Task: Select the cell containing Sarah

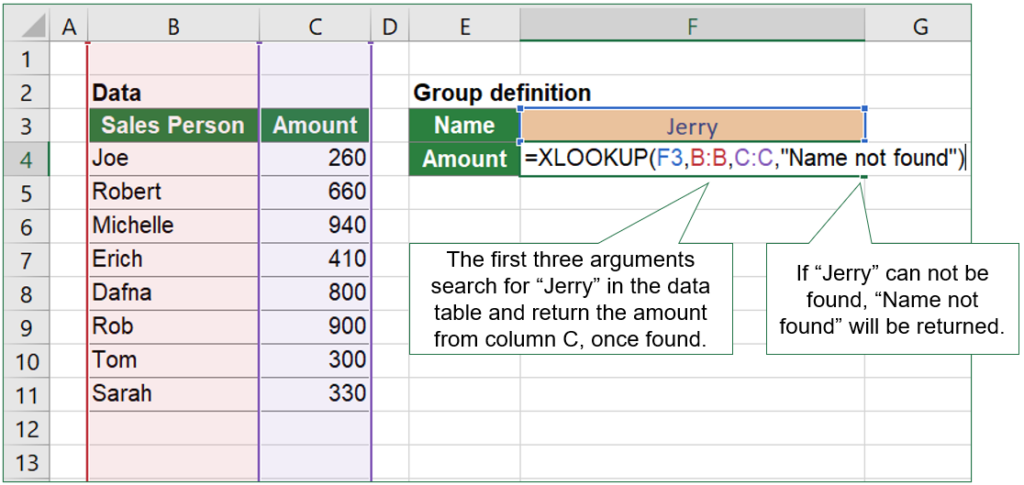Action: (173, 394)
